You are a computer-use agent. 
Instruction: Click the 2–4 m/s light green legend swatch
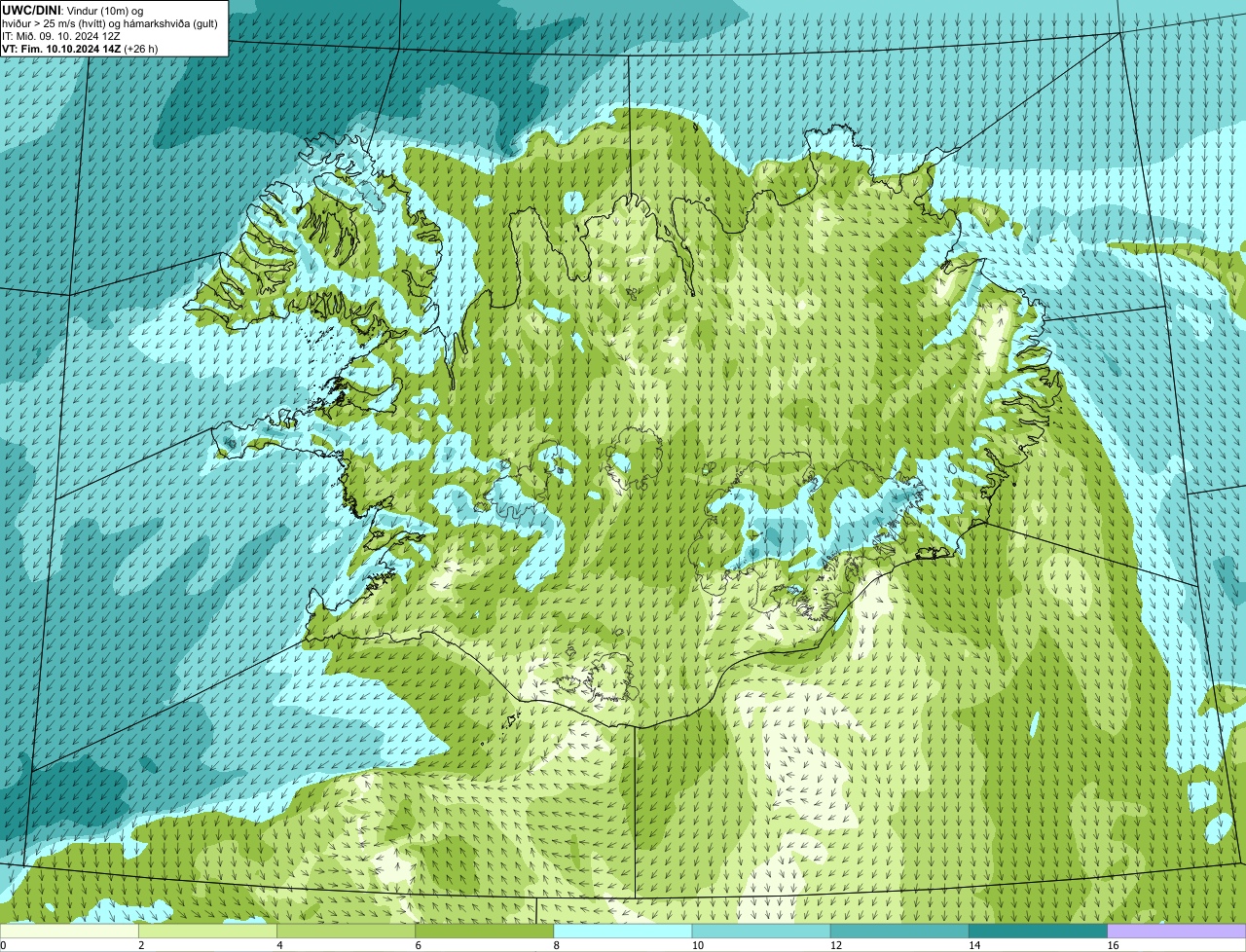(209, 931)
